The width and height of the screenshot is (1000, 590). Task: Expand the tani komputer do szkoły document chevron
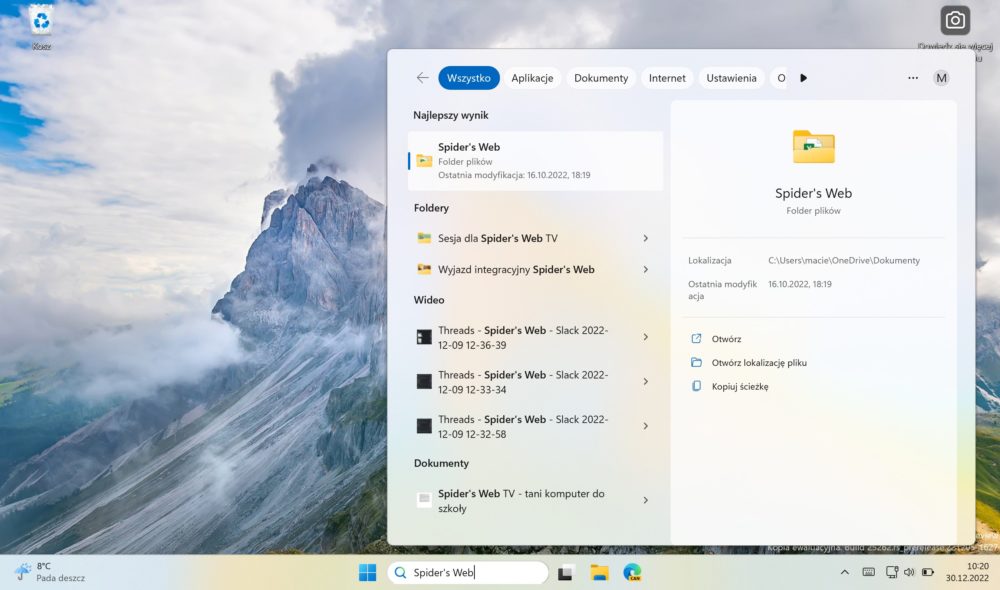click(x=645, y=500)
